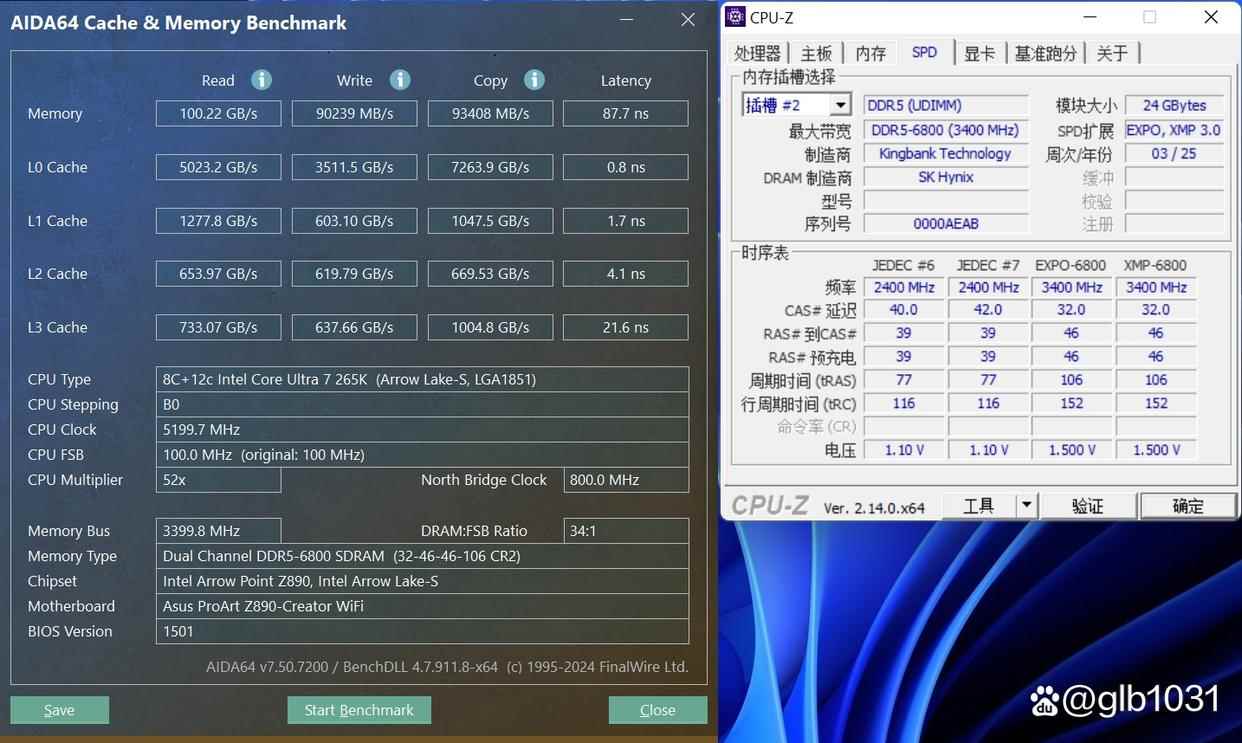Switch to the 显卡 graphics tab

click(x=980, y=52)
